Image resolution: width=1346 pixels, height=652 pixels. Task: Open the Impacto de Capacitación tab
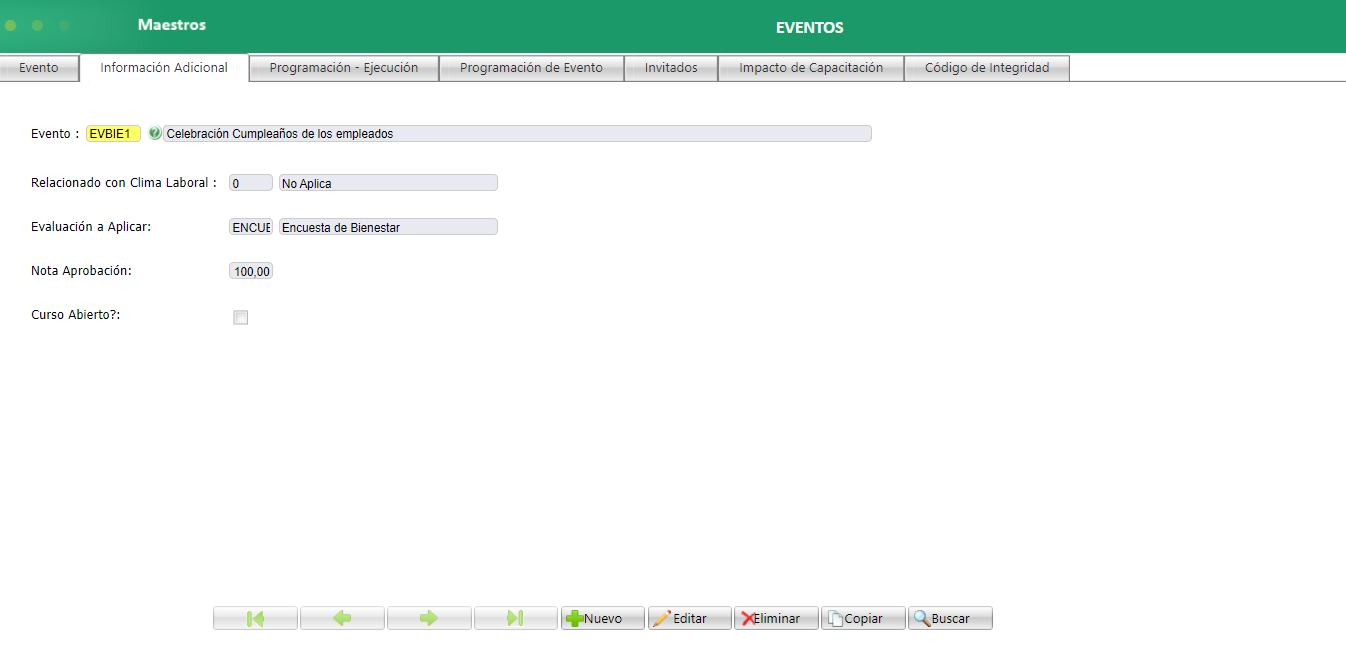811,68
